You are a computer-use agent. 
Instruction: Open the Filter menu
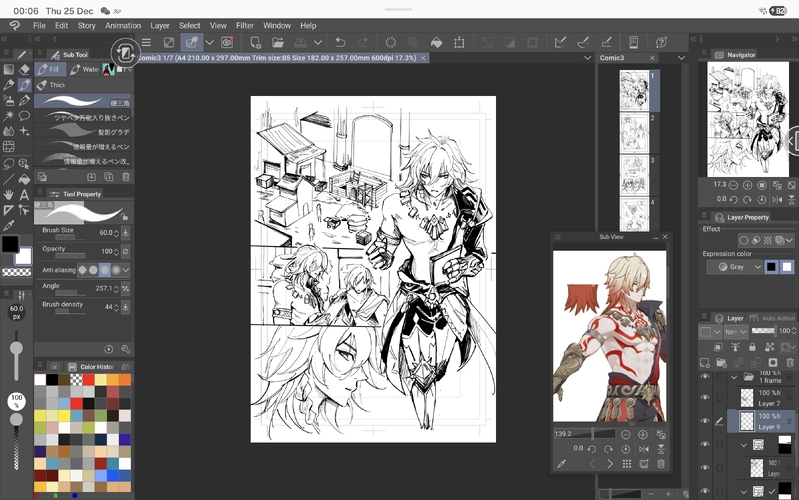(x=245, y=25)
